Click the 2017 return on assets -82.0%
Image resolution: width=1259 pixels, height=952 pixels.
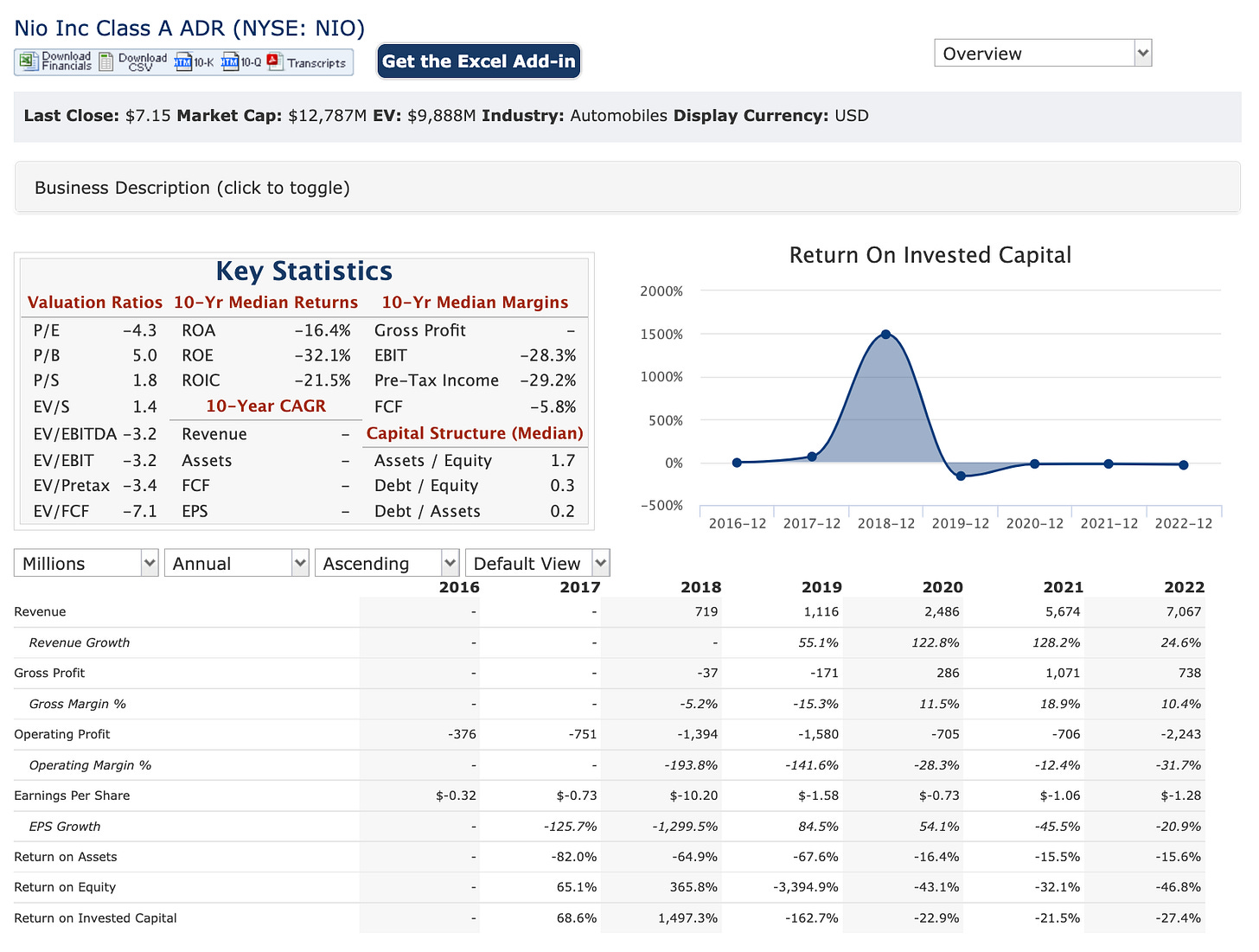[574, 857]
